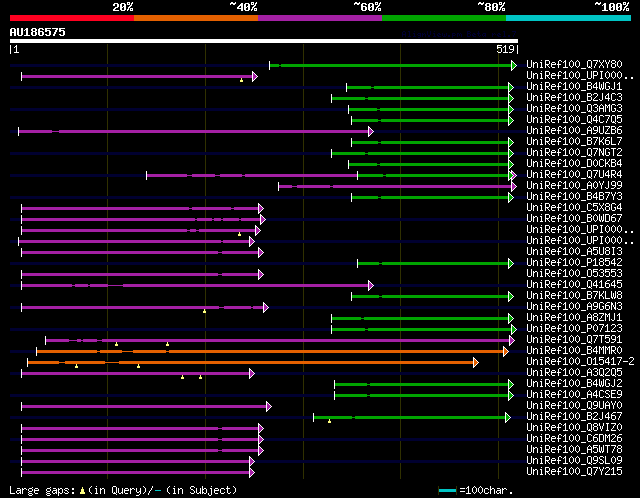
Task: Select the AU186575 query name
Action: point(37,32)
